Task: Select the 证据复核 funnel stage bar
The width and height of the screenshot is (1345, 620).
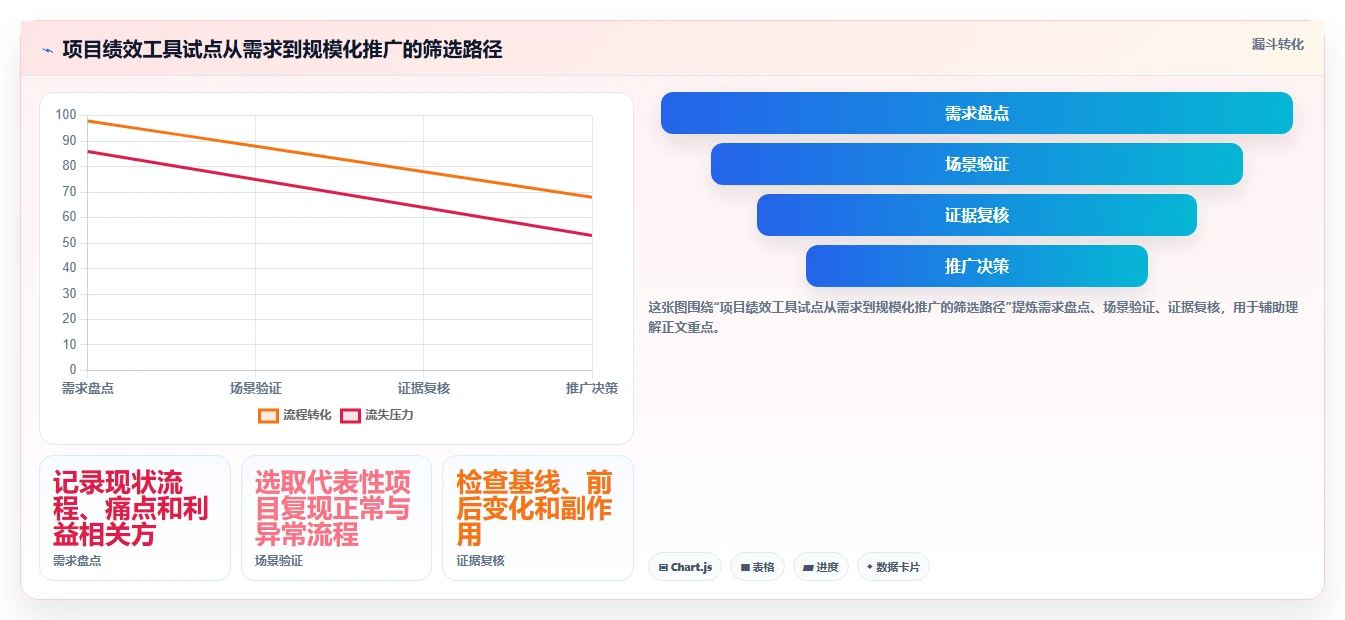Action: pyautogui.click(x=976, y=215)
